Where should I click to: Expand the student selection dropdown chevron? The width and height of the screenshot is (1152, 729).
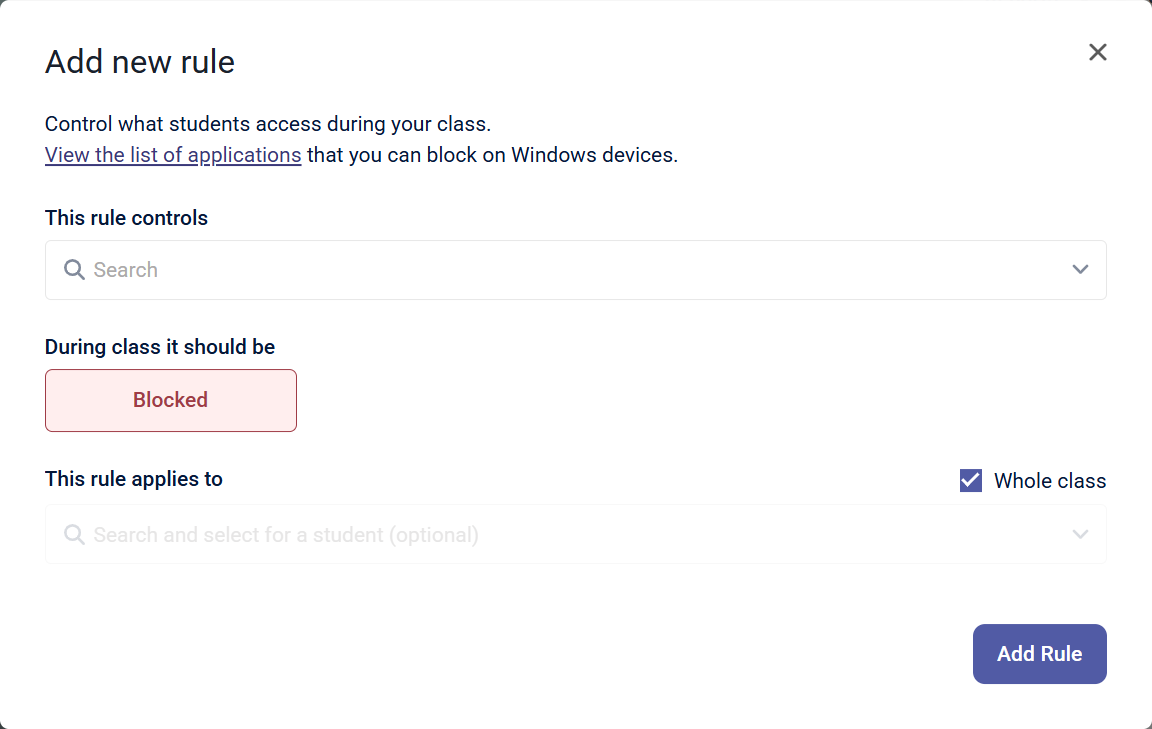1080,535
